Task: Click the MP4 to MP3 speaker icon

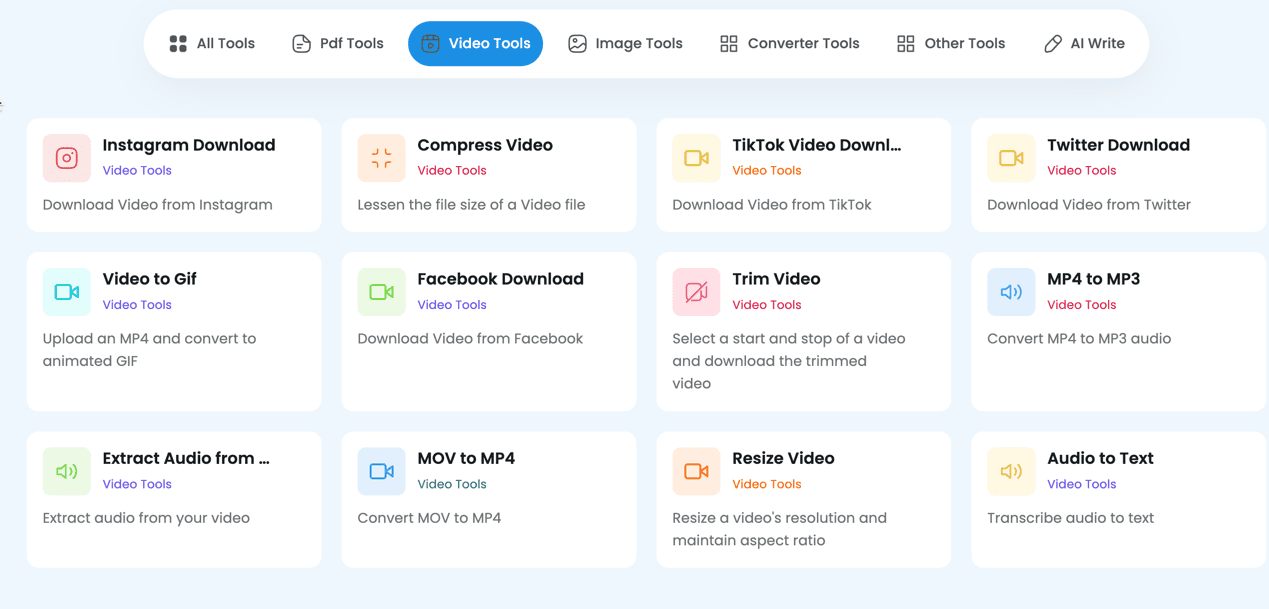Action: (x=1011, y=291)
